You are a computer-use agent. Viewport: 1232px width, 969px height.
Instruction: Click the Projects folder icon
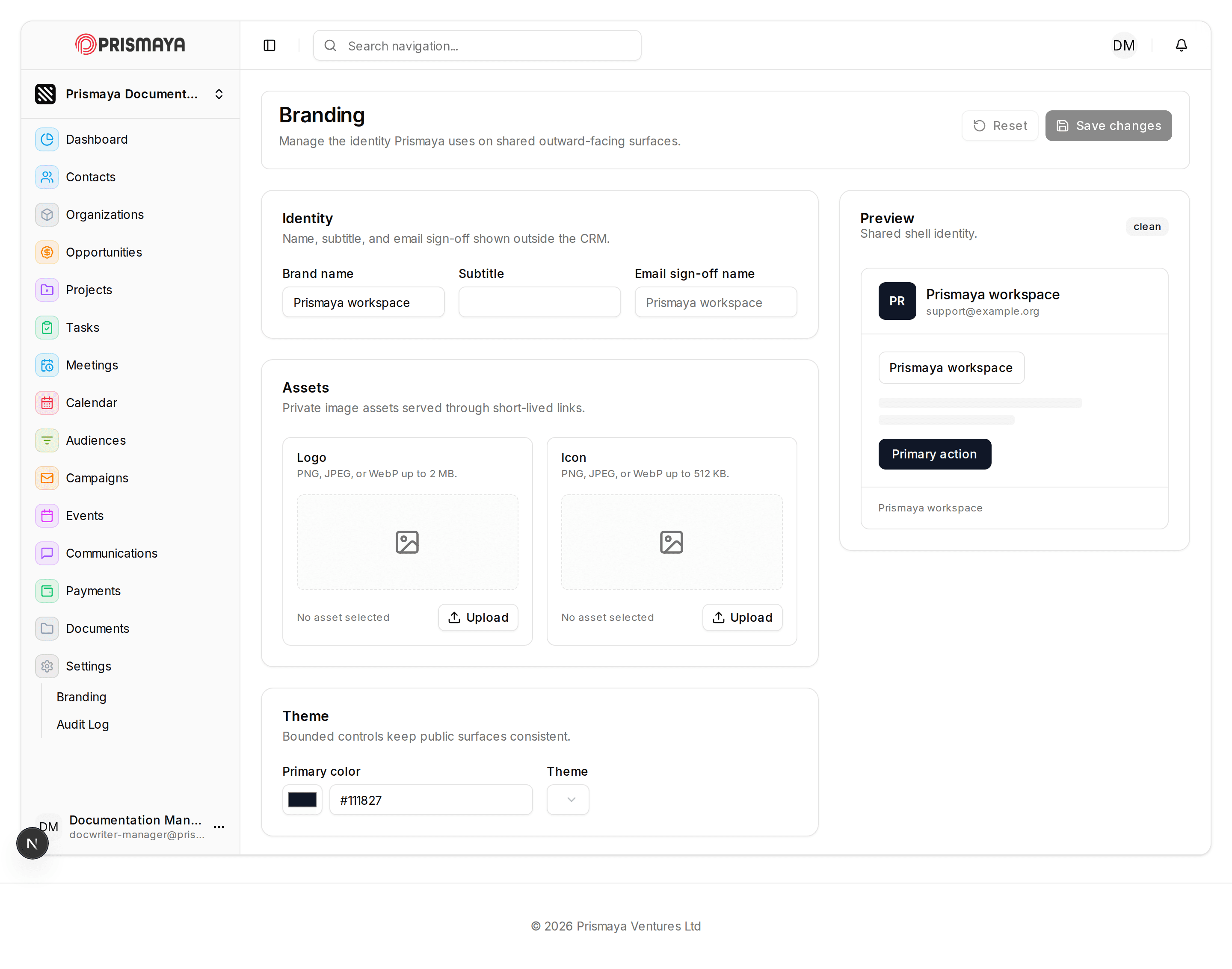click(x=47, y=290)
